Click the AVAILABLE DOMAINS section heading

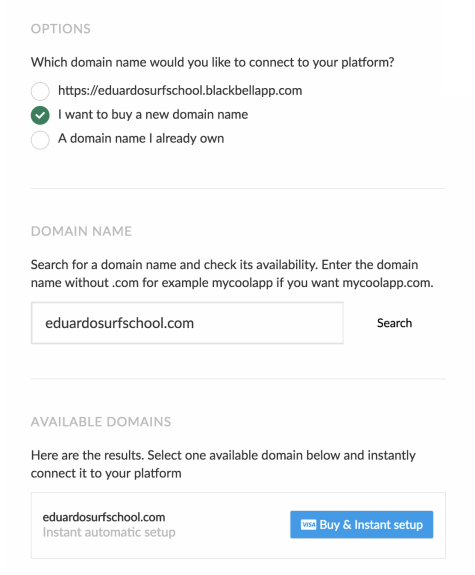click(x=101, y=422)
